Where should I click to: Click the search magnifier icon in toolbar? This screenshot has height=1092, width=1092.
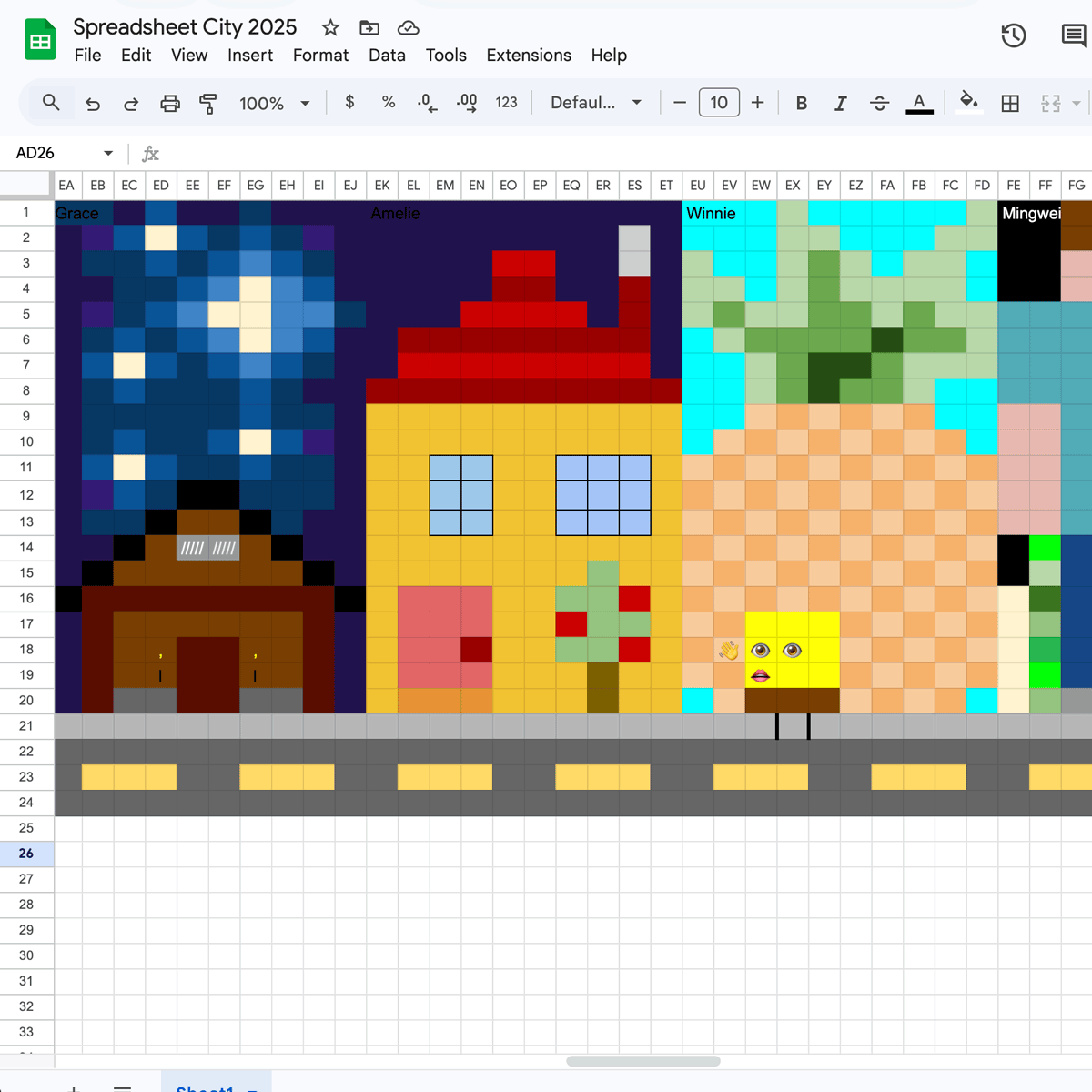[x=51, y=103]
